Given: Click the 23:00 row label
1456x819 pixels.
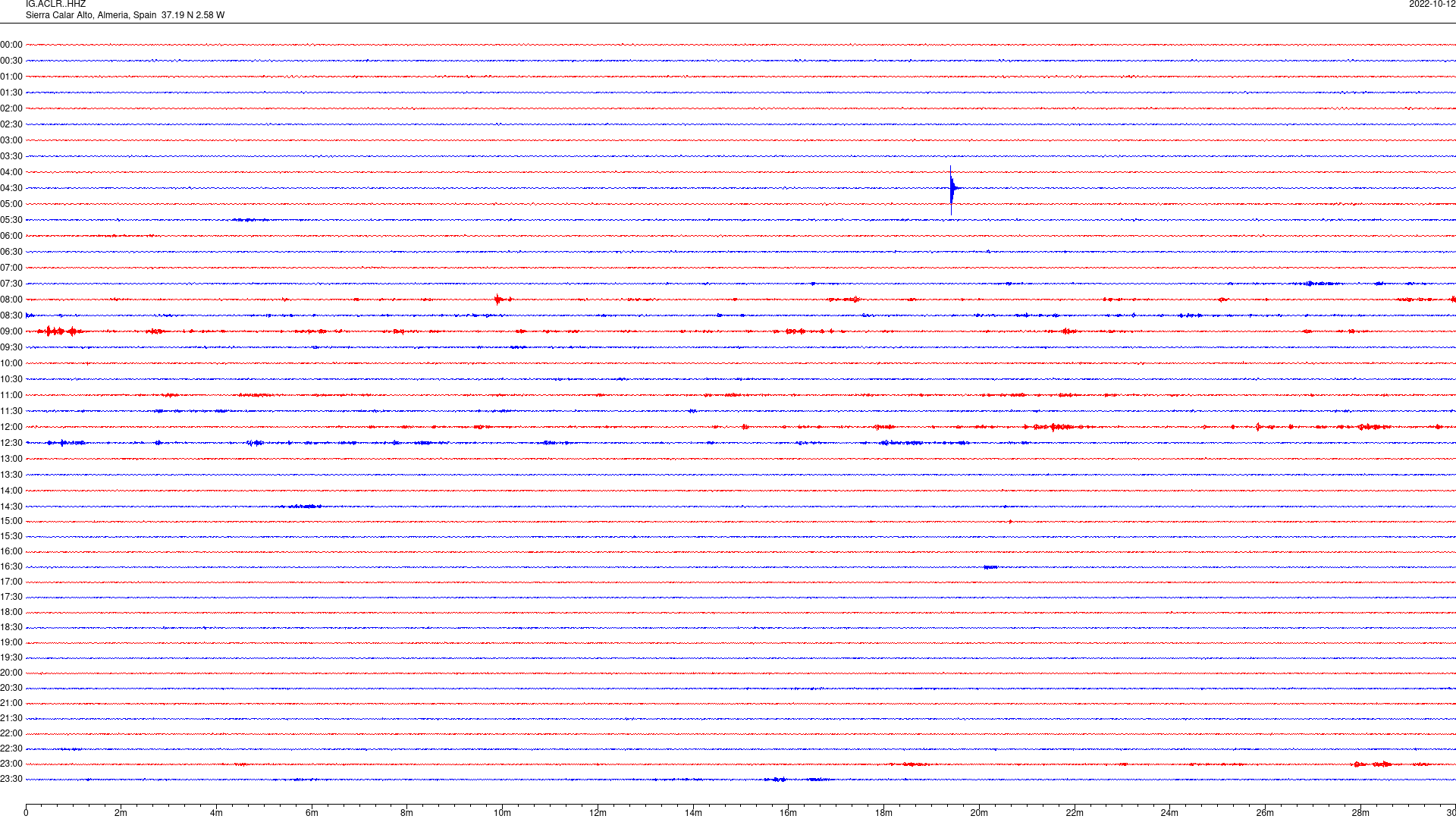Looking at the screenshot, I should (11, 764).
